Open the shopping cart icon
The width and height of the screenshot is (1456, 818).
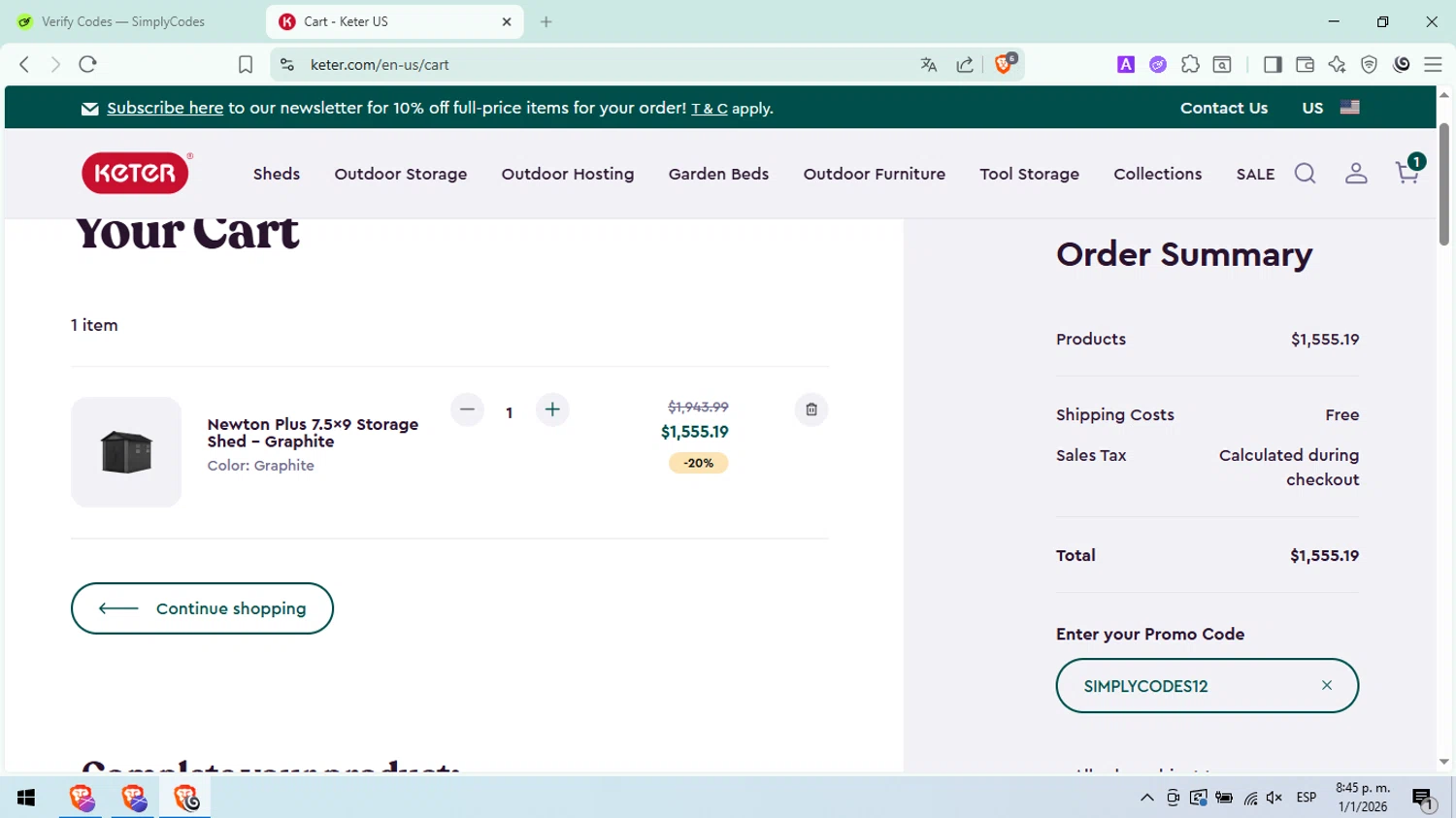point(1408,172)
